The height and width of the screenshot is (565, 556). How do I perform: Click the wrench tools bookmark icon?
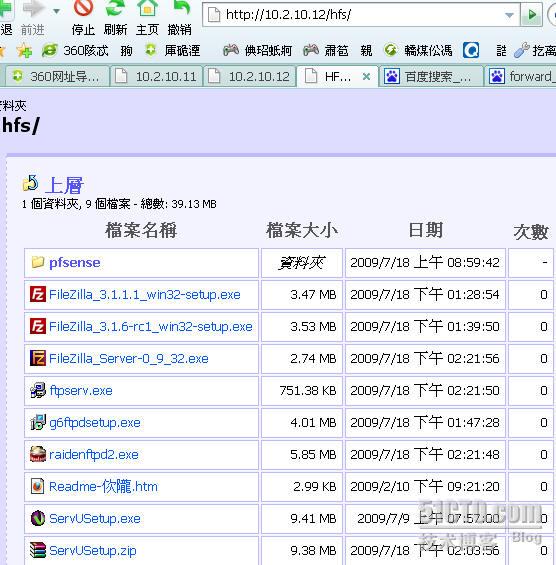522,50
